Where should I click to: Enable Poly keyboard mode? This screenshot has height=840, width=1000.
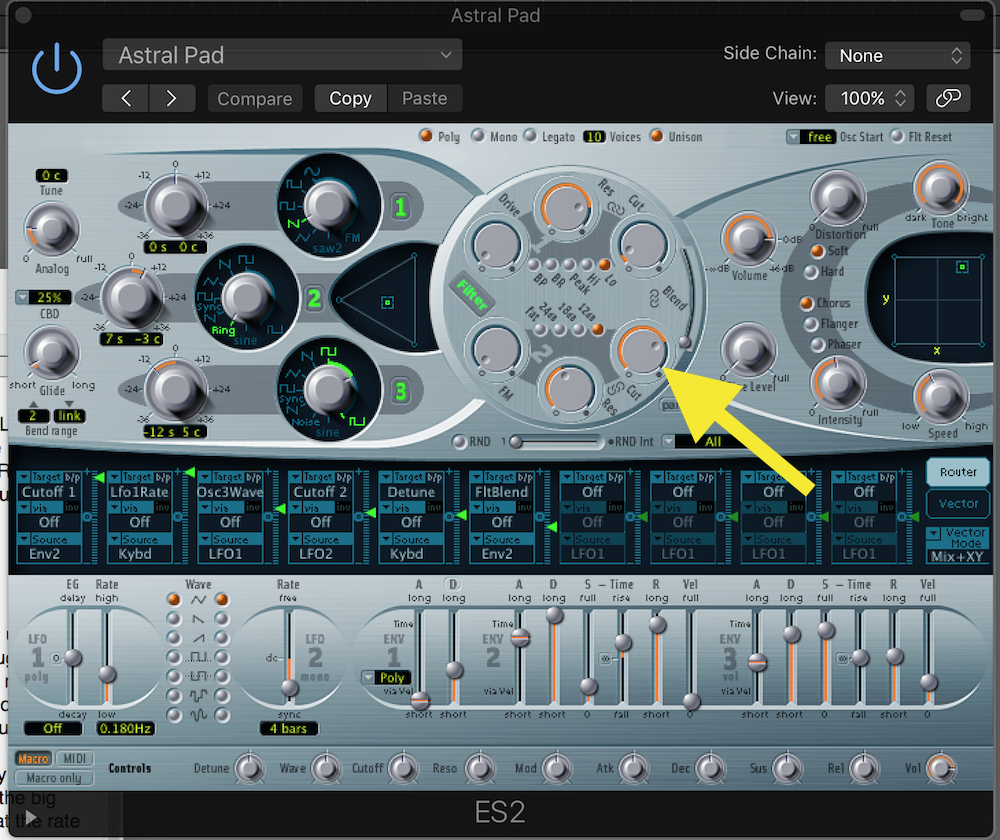(x=425, y=135)
